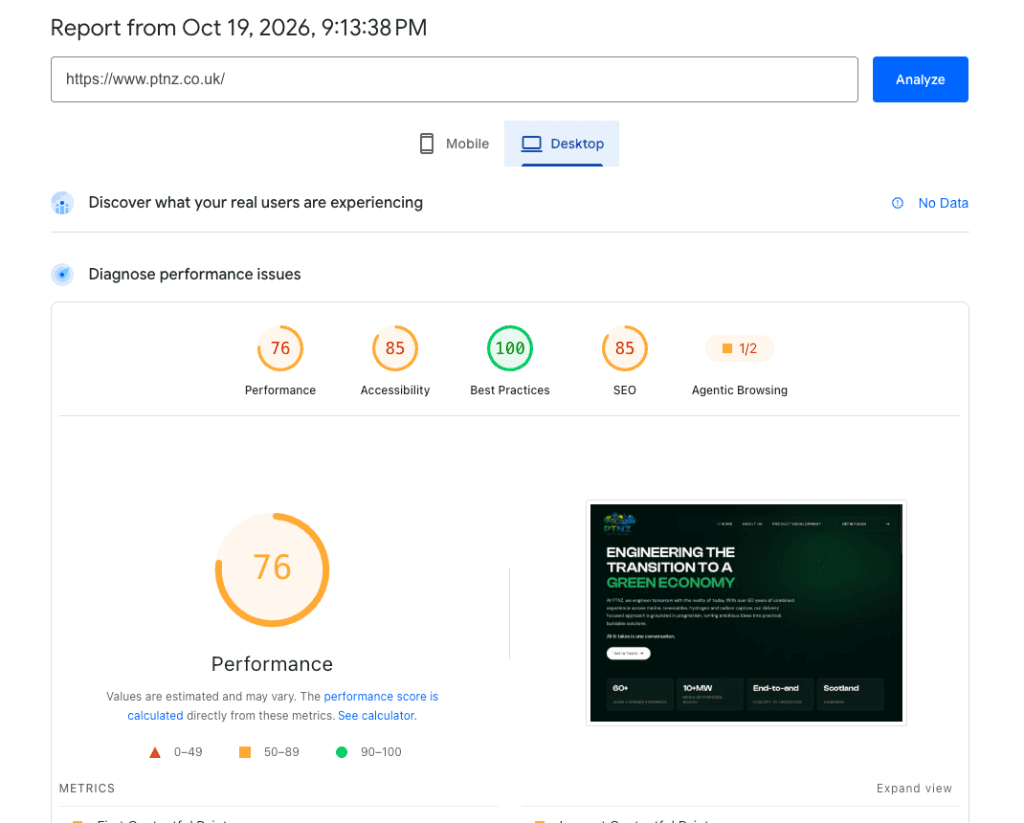The height and width of the screenshot is (823, 1024).
Task: Click the large 76 performance gauge
Action: pos(272,570)
